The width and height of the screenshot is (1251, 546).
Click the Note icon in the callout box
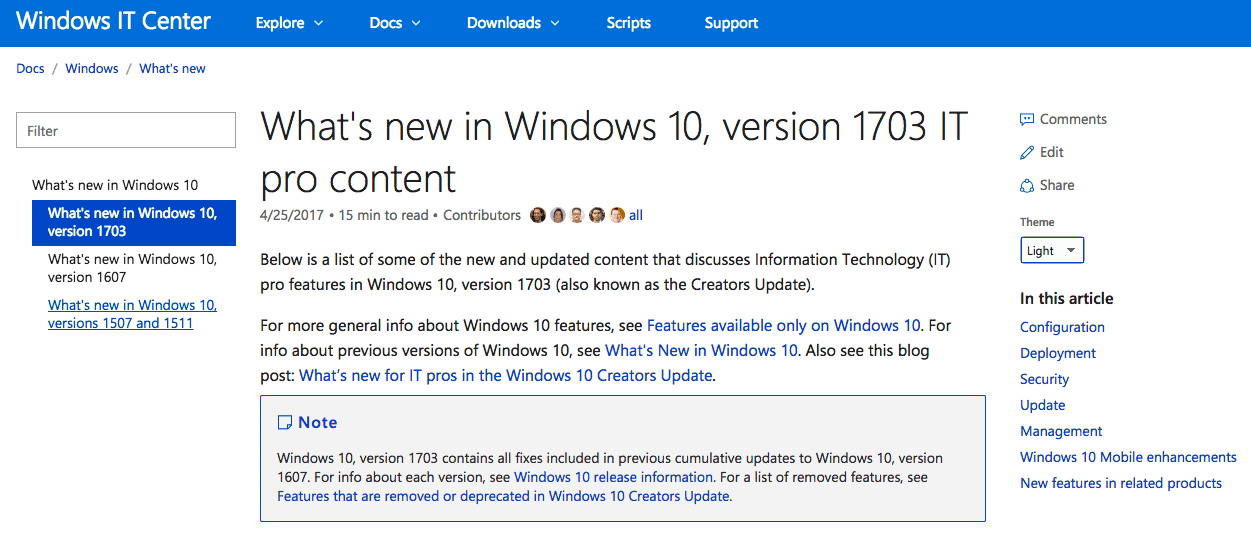coord(285,422)
